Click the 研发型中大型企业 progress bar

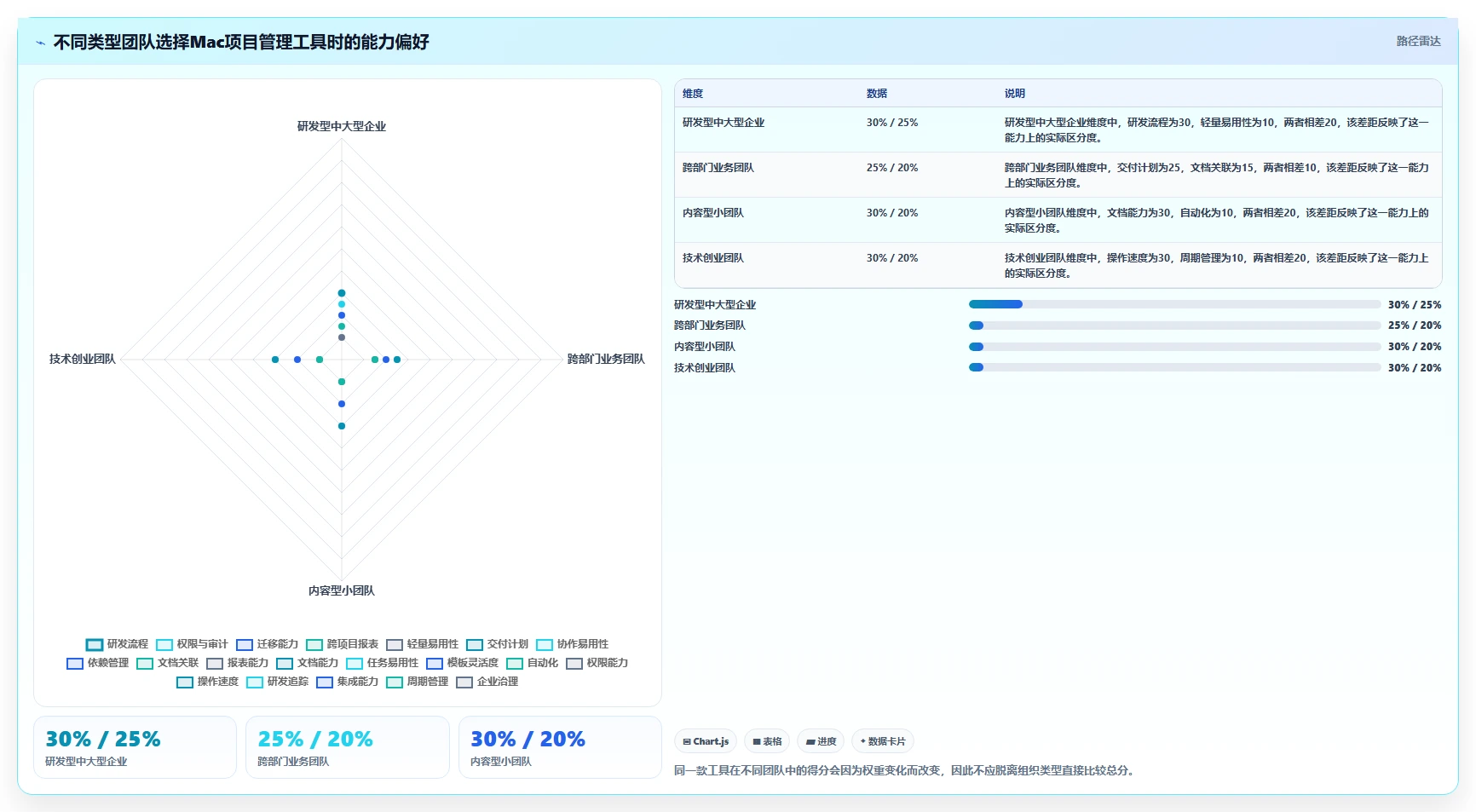coord(1174,304)
